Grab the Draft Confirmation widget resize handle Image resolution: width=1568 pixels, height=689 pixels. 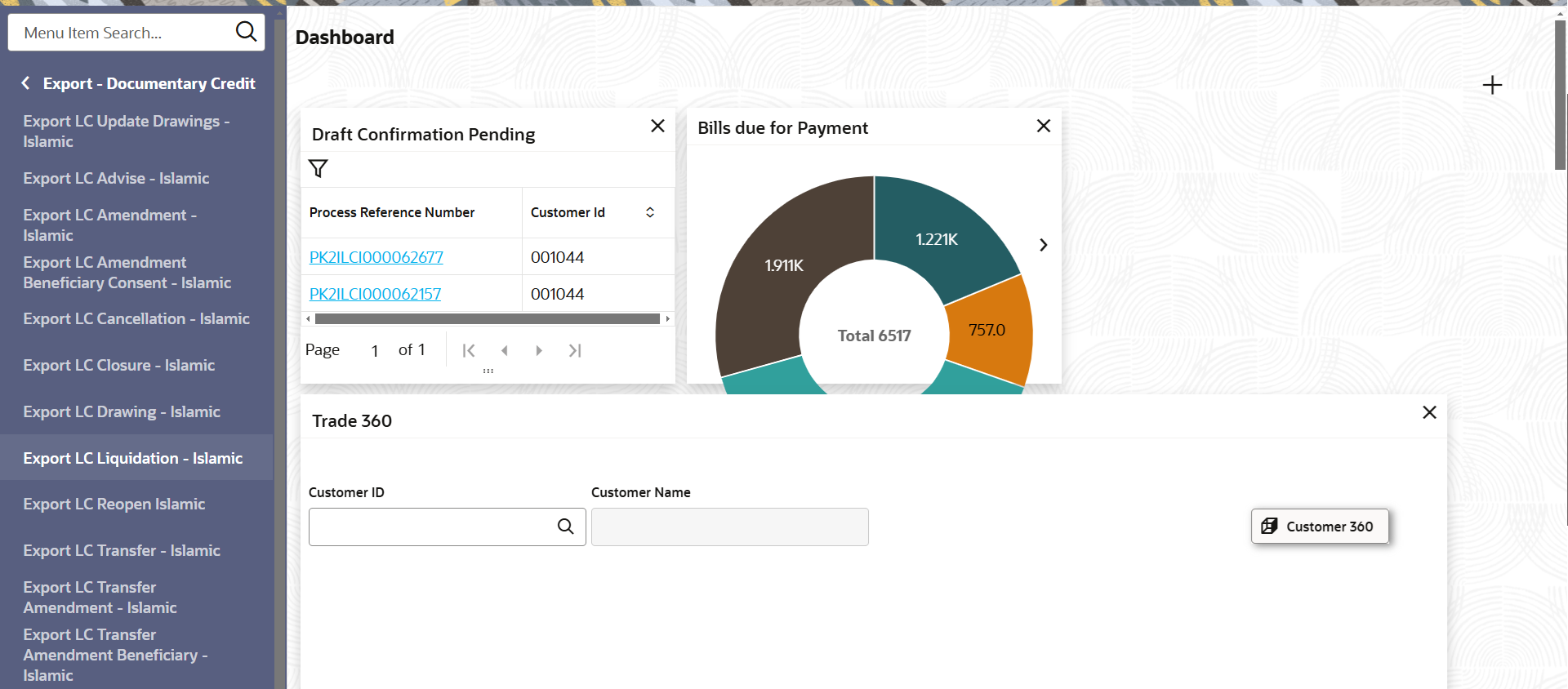tap(488, 371)
